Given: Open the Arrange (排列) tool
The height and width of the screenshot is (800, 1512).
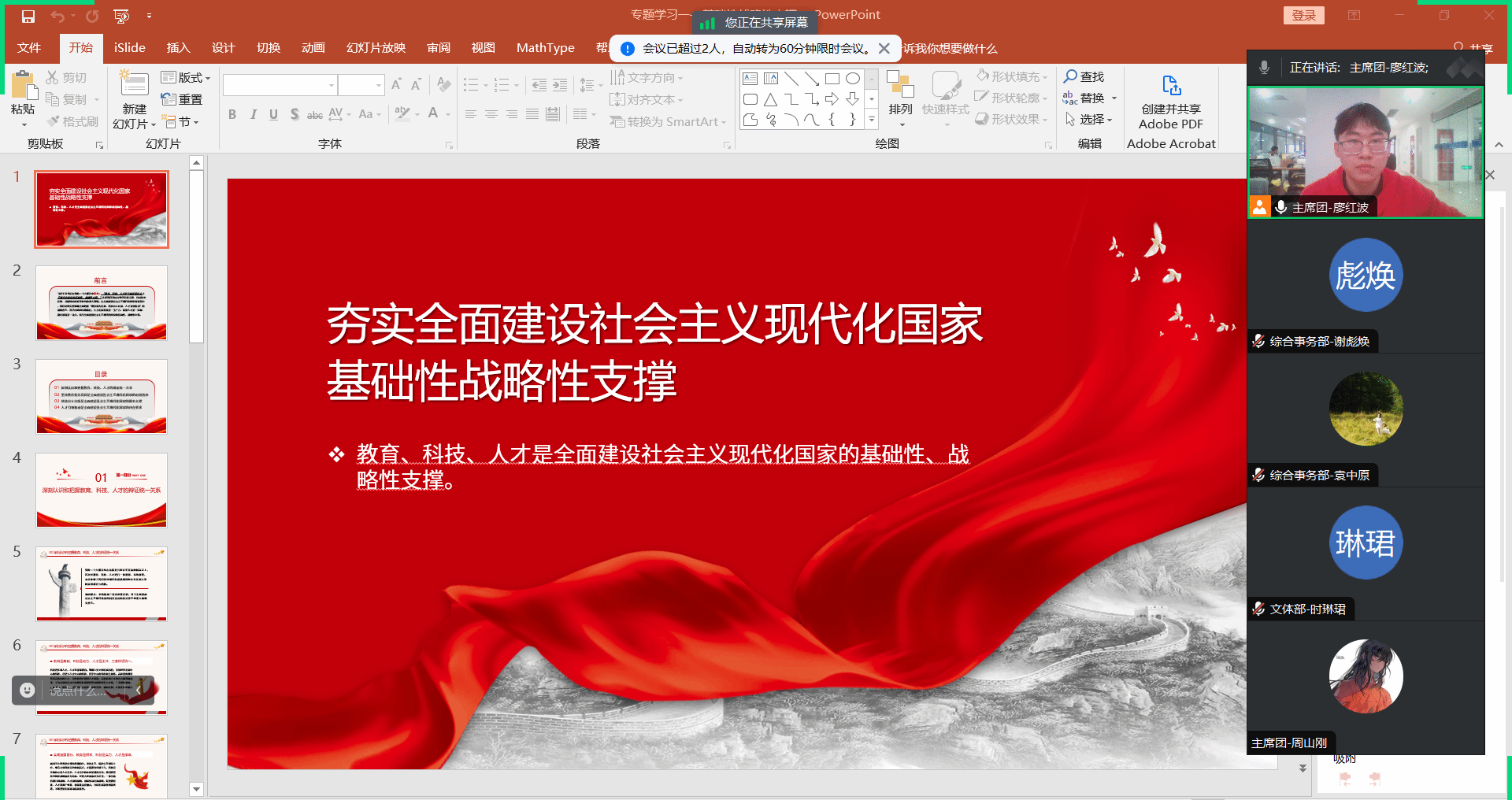Looking at the screenshot, I should pyautogui.click(x=900, y=94).
